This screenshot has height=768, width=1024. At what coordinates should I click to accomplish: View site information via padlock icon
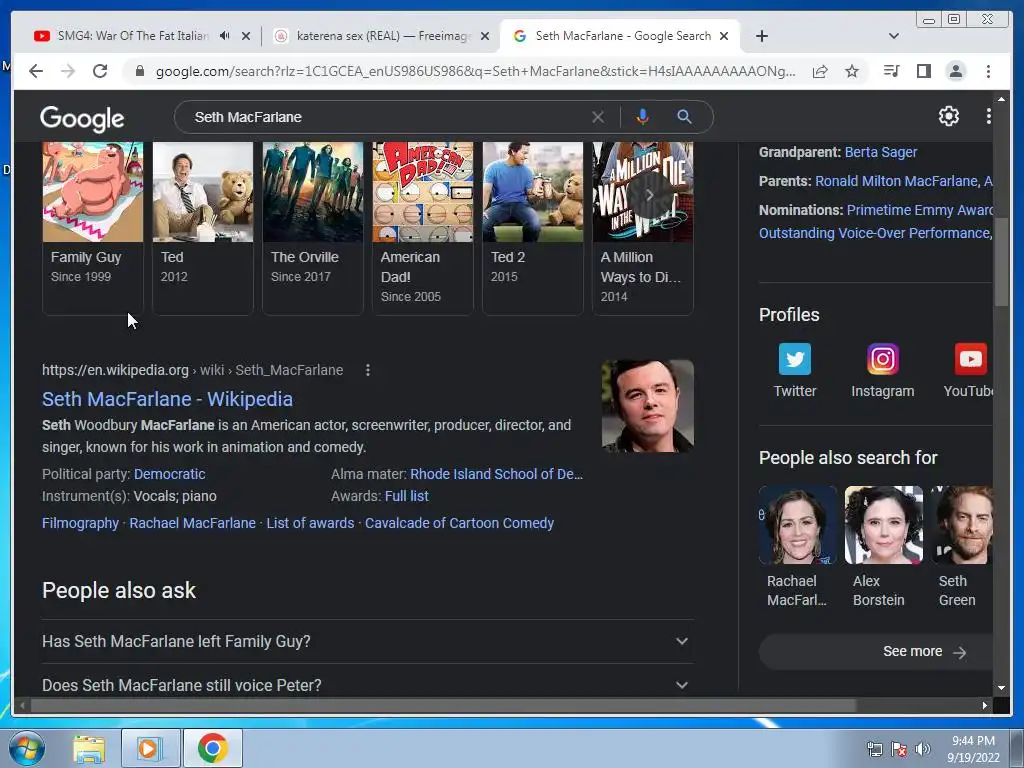click(139, 71)
